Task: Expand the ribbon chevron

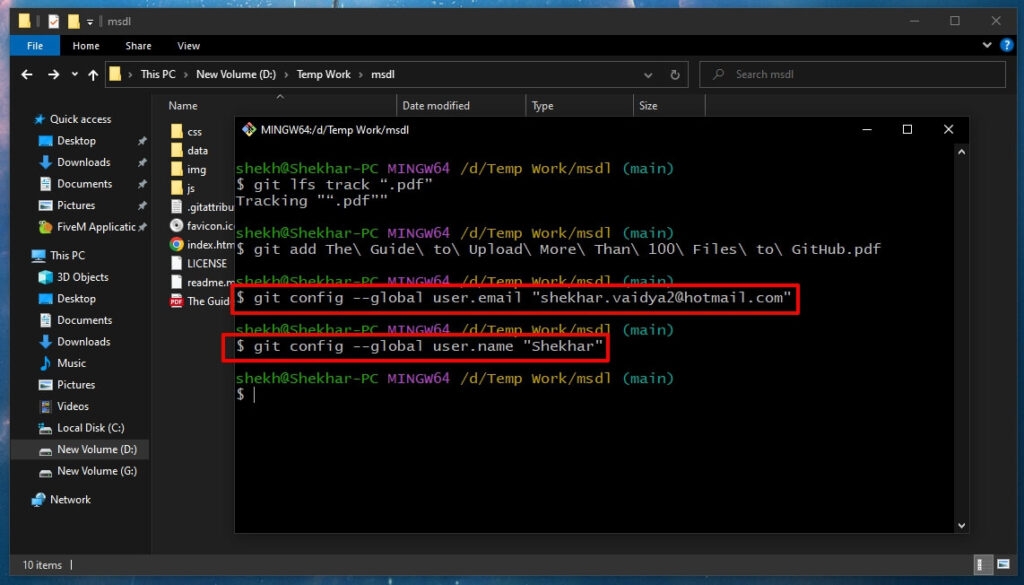Action: coord(987,45)
